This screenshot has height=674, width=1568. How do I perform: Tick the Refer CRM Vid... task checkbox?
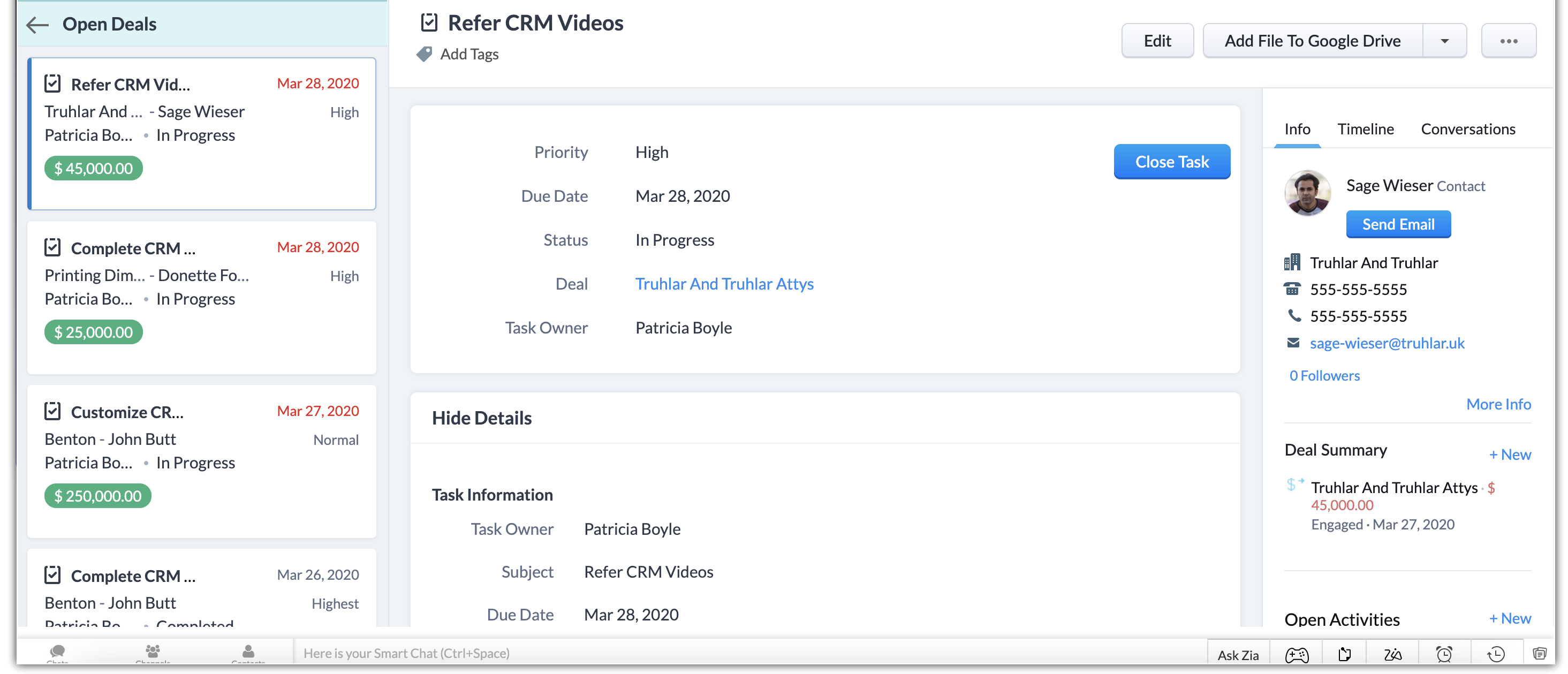[x=53, y=84]
